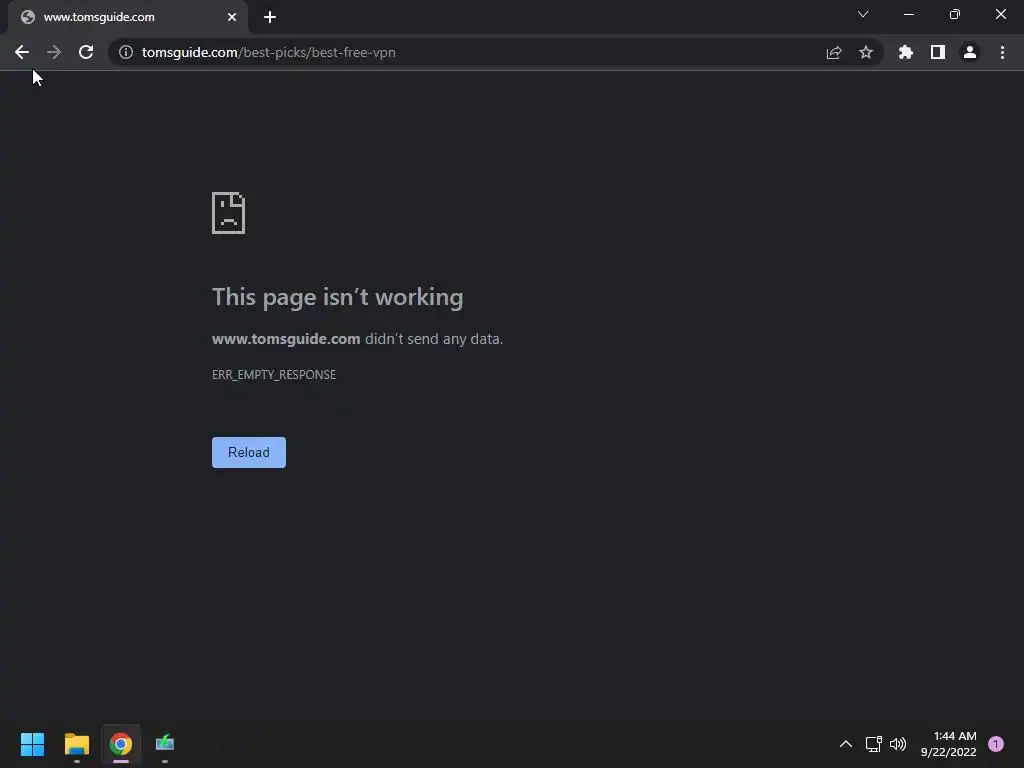Open Chrome's three-dot menu
The width and height of the screenshot is (1024, 768).
1002,52
